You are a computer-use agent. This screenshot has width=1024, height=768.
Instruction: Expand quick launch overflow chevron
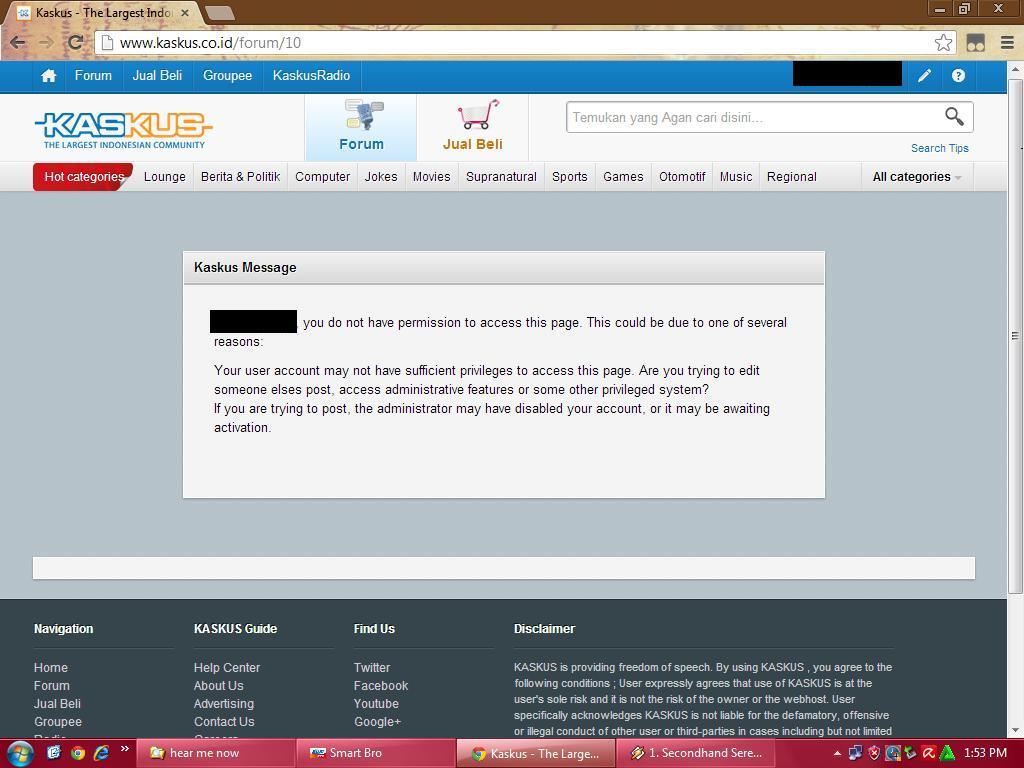tap(125, 748)
